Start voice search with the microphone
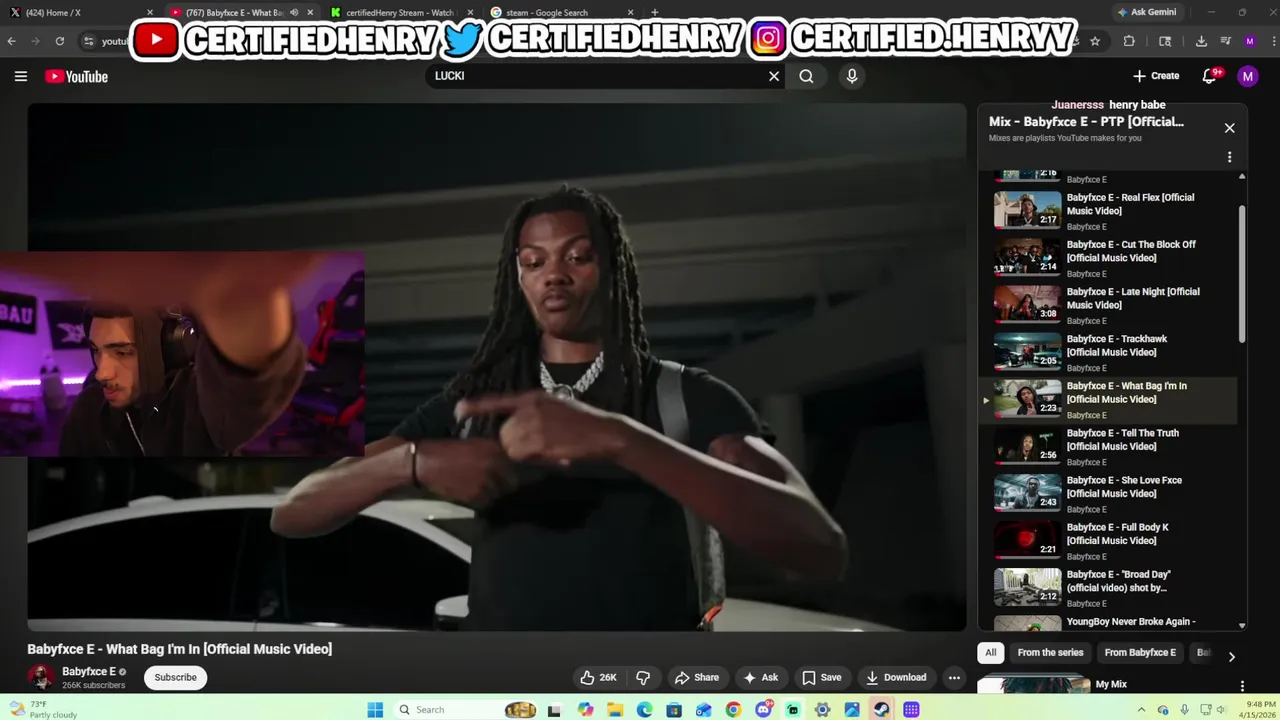The image size is (1280, 720). pyautogui.click(x=852, y=76)
